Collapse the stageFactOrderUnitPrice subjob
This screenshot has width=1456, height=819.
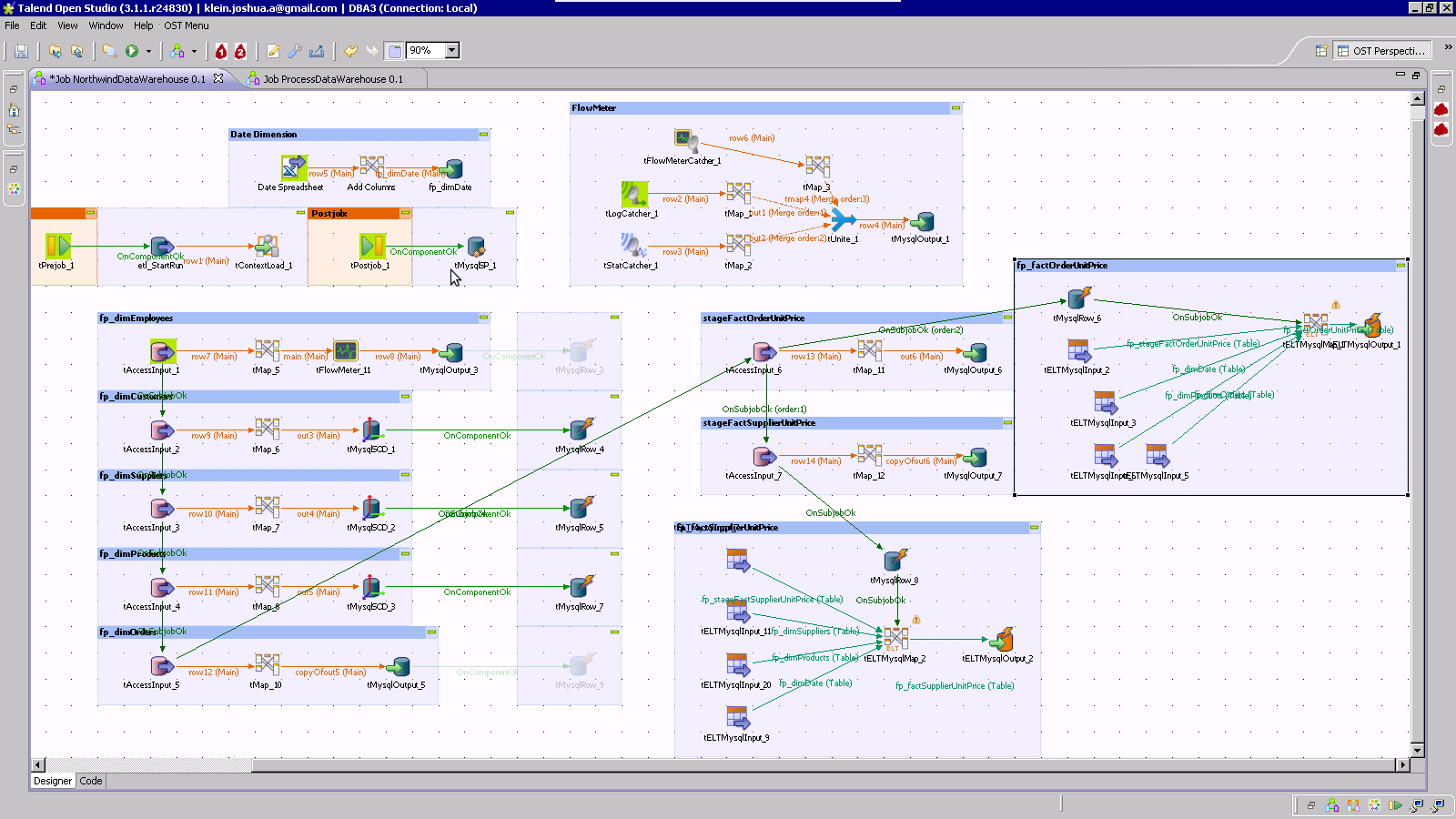pos(1007,318)
